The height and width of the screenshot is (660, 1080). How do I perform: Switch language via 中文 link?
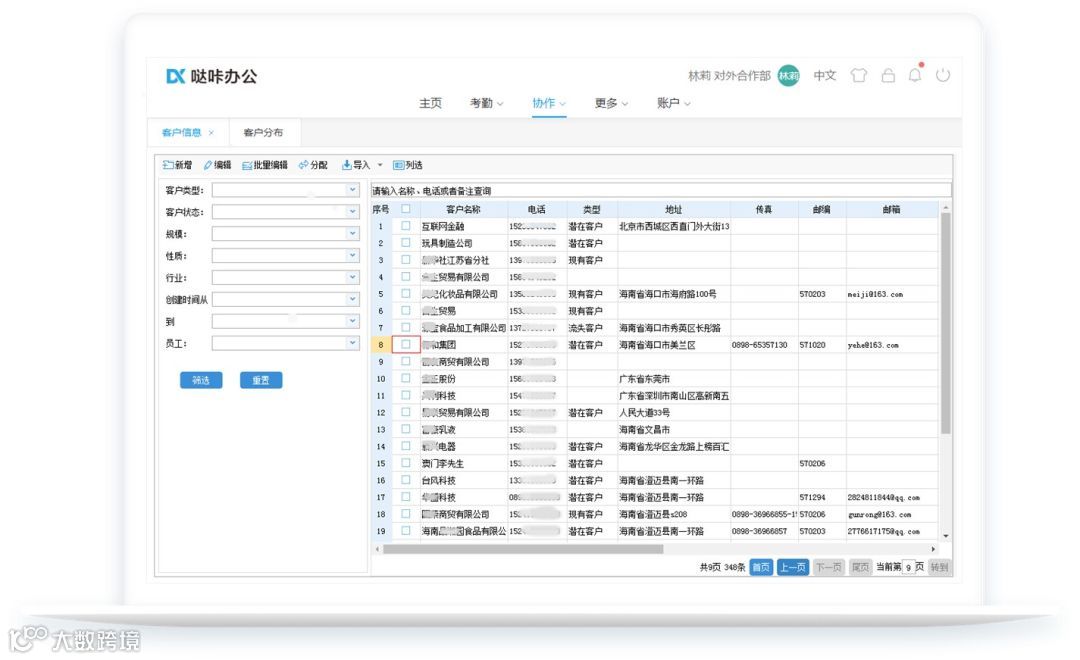tap(824, 76)
